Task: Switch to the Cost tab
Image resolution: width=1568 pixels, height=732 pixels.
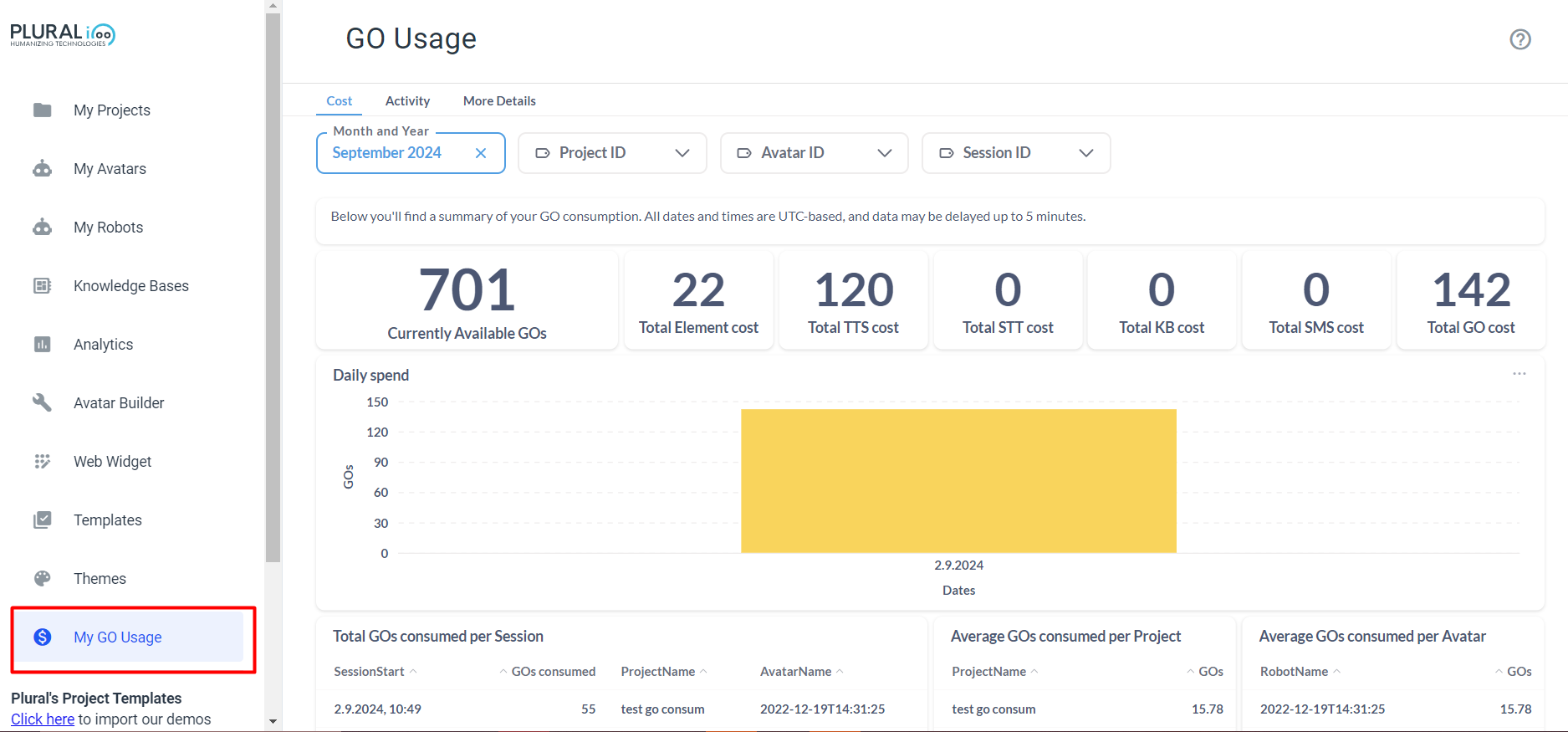Action: (340, 100)
